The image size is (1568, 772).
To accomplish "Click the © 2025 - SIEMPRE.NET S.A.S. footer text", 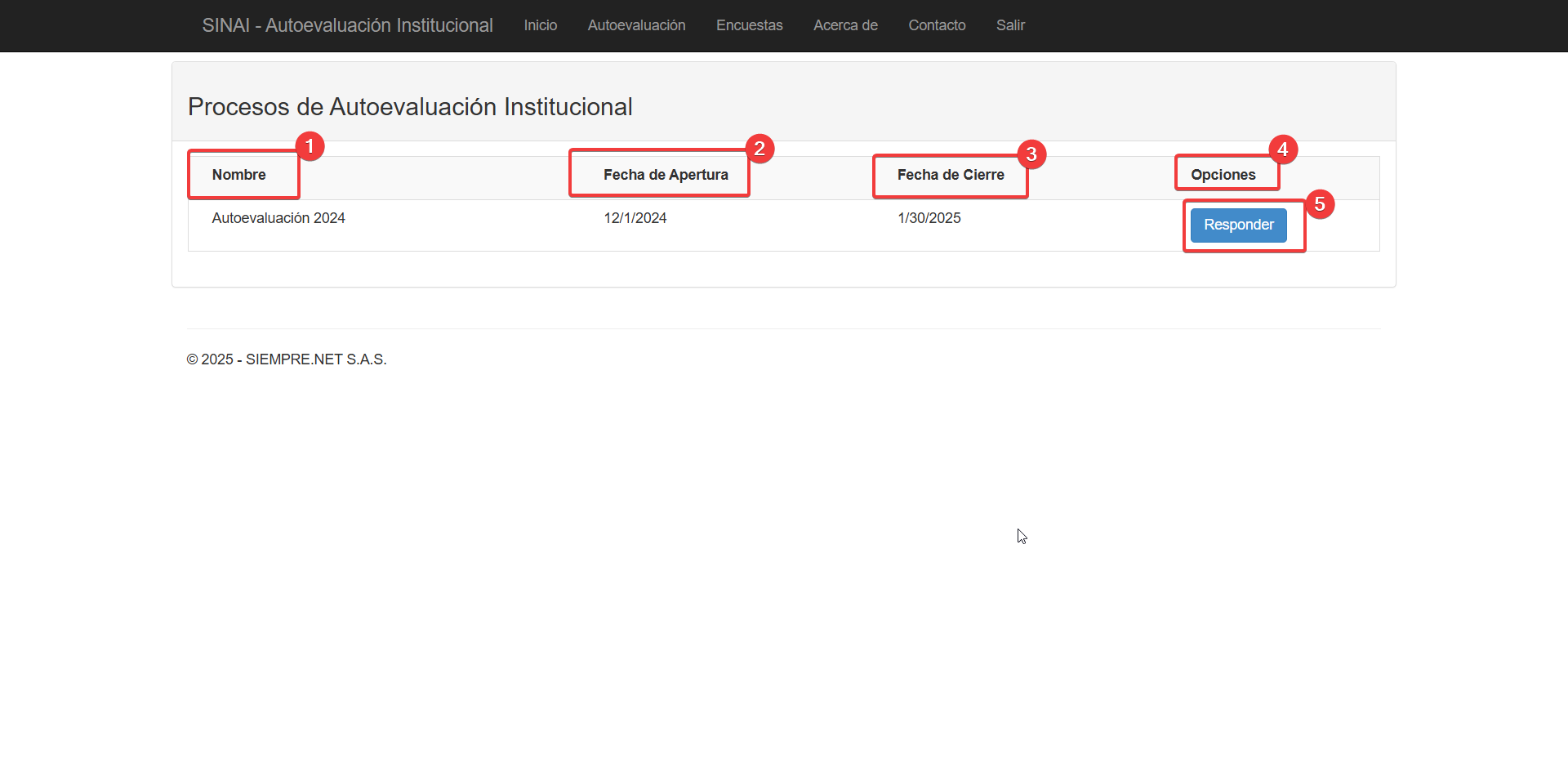I will 287,359.
